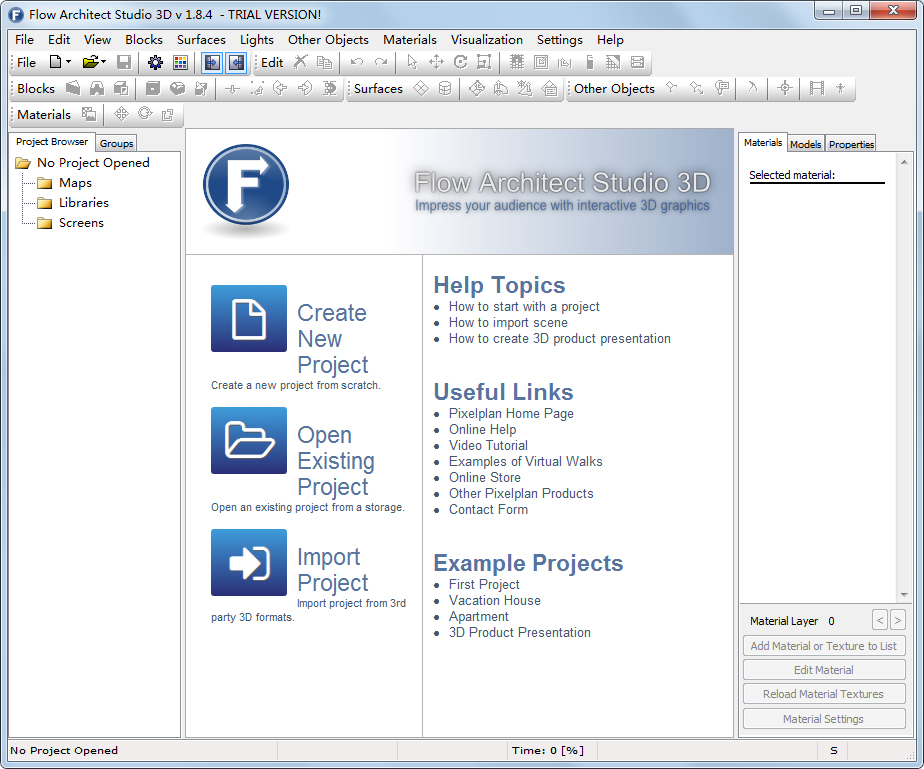924x769 pixels.
Task: Switch to the Models tab
Action: 805,144
